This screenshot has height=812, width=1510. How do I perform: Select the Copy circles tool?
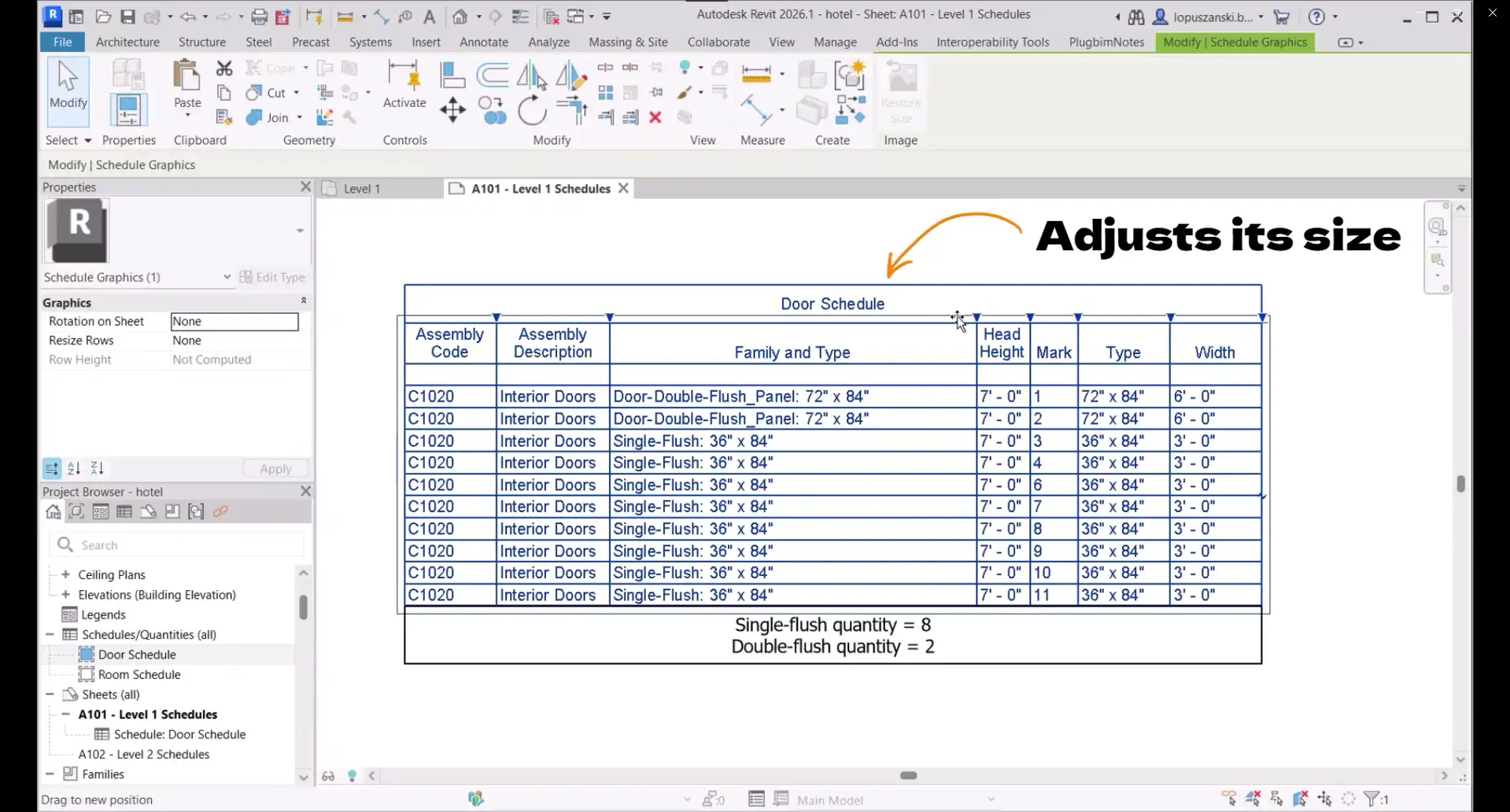493,110
